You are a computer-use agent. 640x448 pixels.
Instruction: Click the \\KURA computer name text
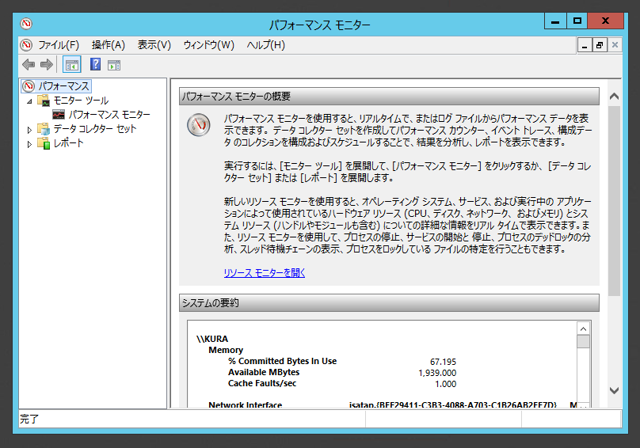[212, 339]
